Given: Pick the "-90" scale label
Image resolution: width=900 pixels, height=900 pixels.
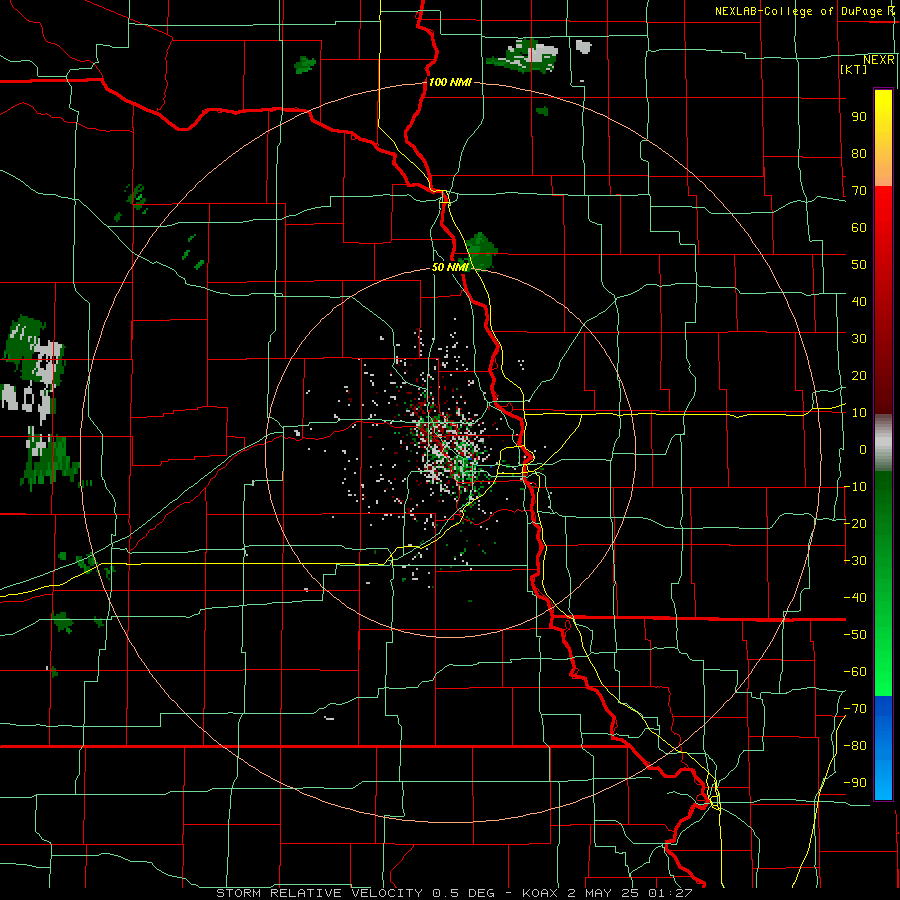Looking at the screenshot, I should point(855,783).
